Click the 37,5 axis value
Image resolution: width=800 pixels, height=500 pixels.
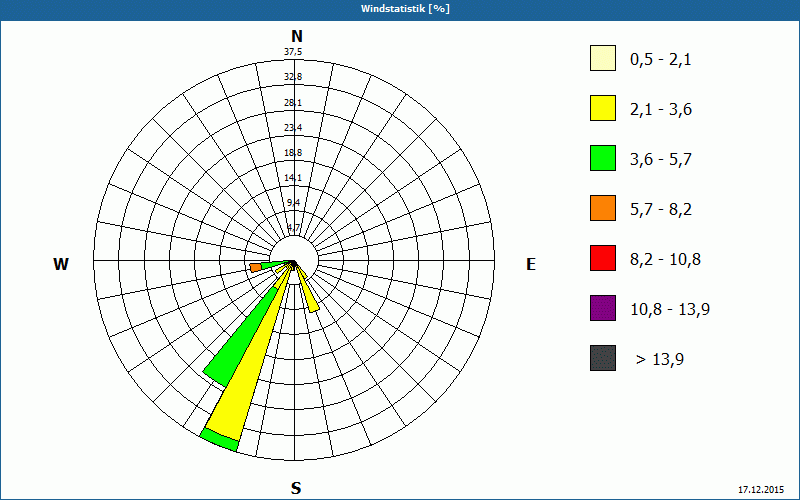click(293, 52)
